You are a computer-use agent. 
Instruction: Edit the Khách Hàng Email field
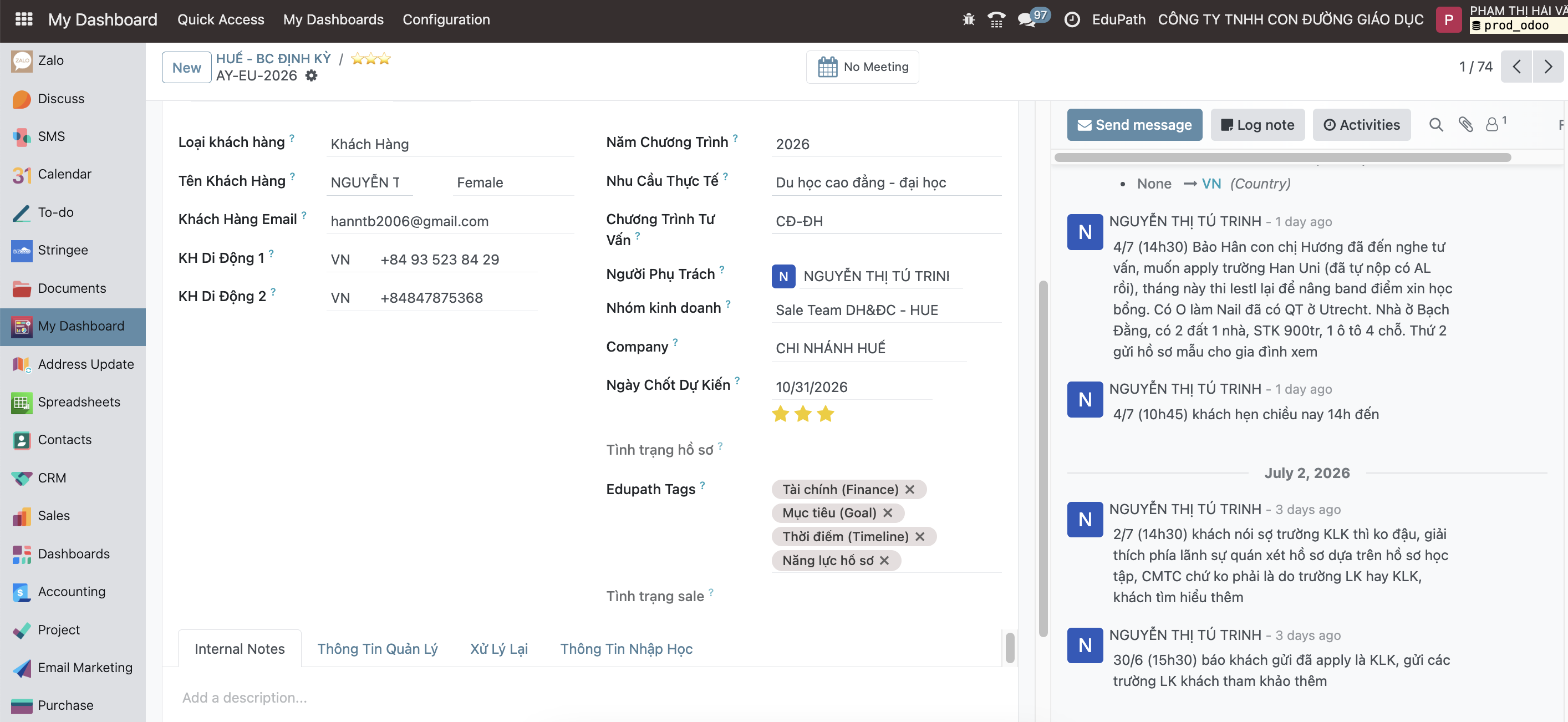tap(450, 221)
